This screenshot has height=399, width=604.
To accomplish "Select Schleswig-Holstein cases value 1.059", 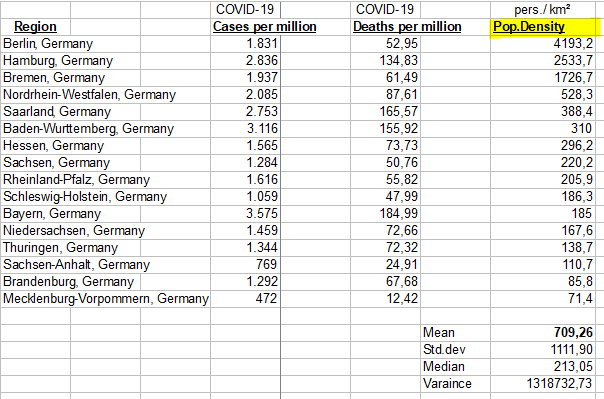I will (262, 196).
